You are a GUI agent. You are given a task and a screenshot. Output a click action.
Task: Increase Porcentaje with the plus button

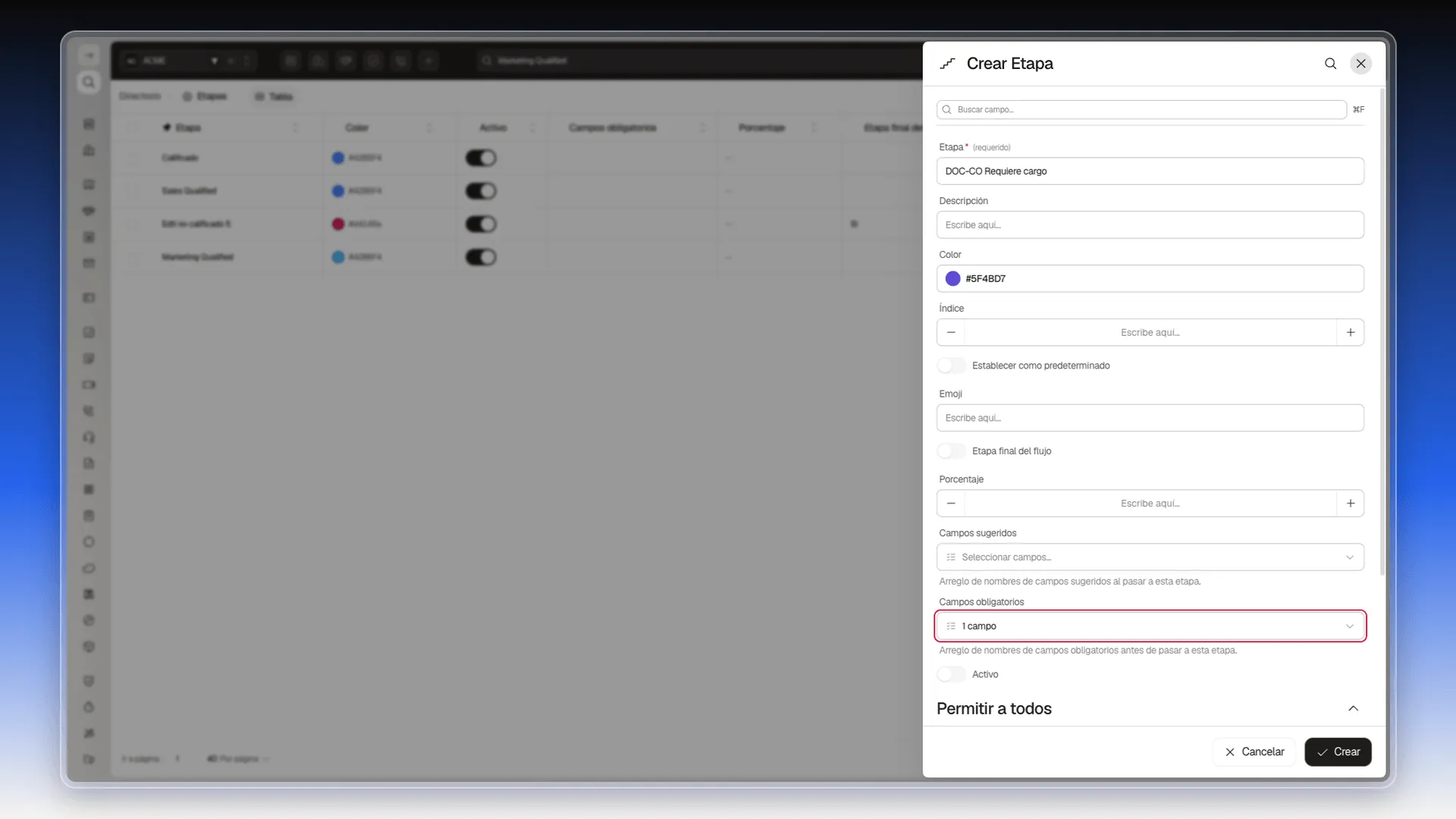(x=1351, y=504)
